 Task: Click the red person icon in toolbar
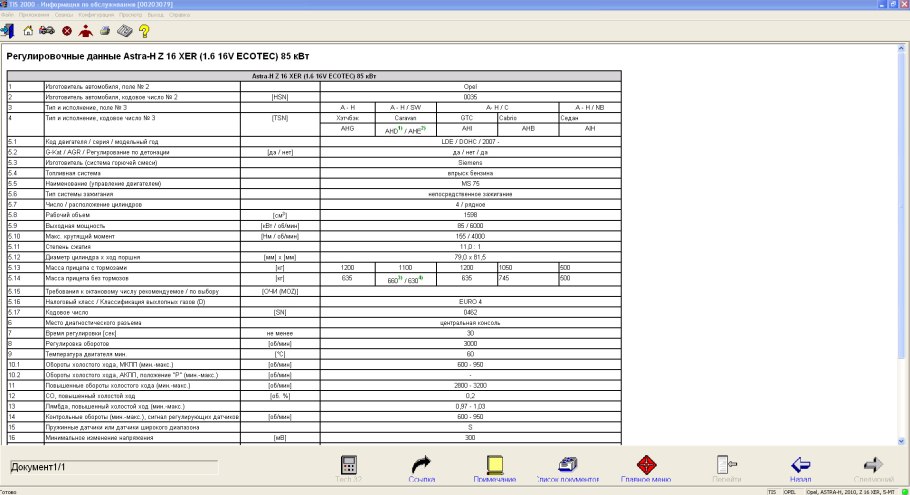click(x=86, y=31)
